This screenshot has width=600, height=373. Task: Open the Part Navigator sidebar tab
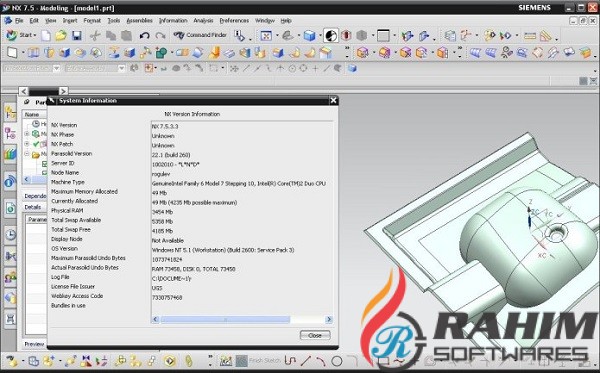coord(10,133)
